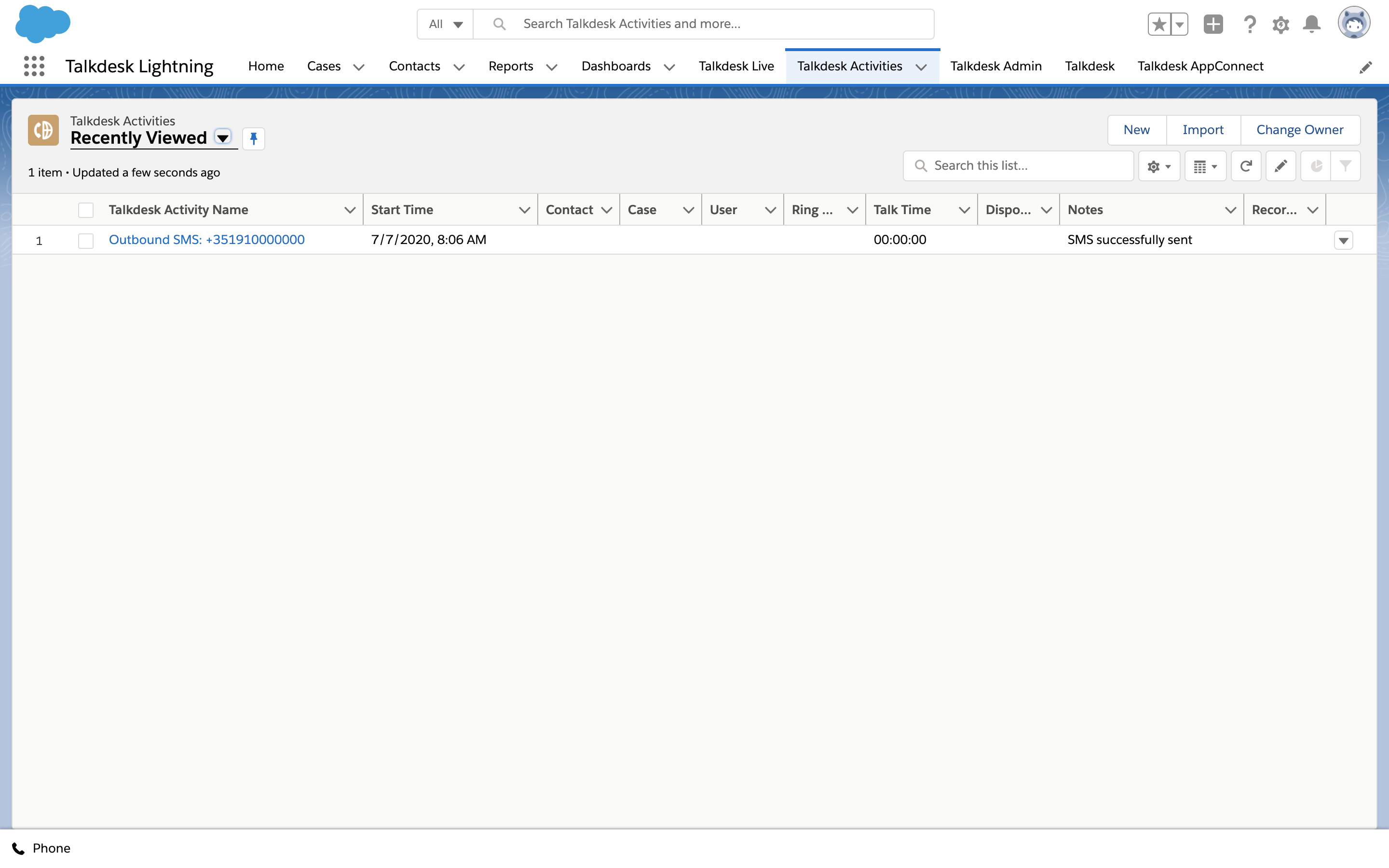This screenshot has width=1389, height=868.
Task: Open the Recently Viewed list view picker
Action: (223, 137)
